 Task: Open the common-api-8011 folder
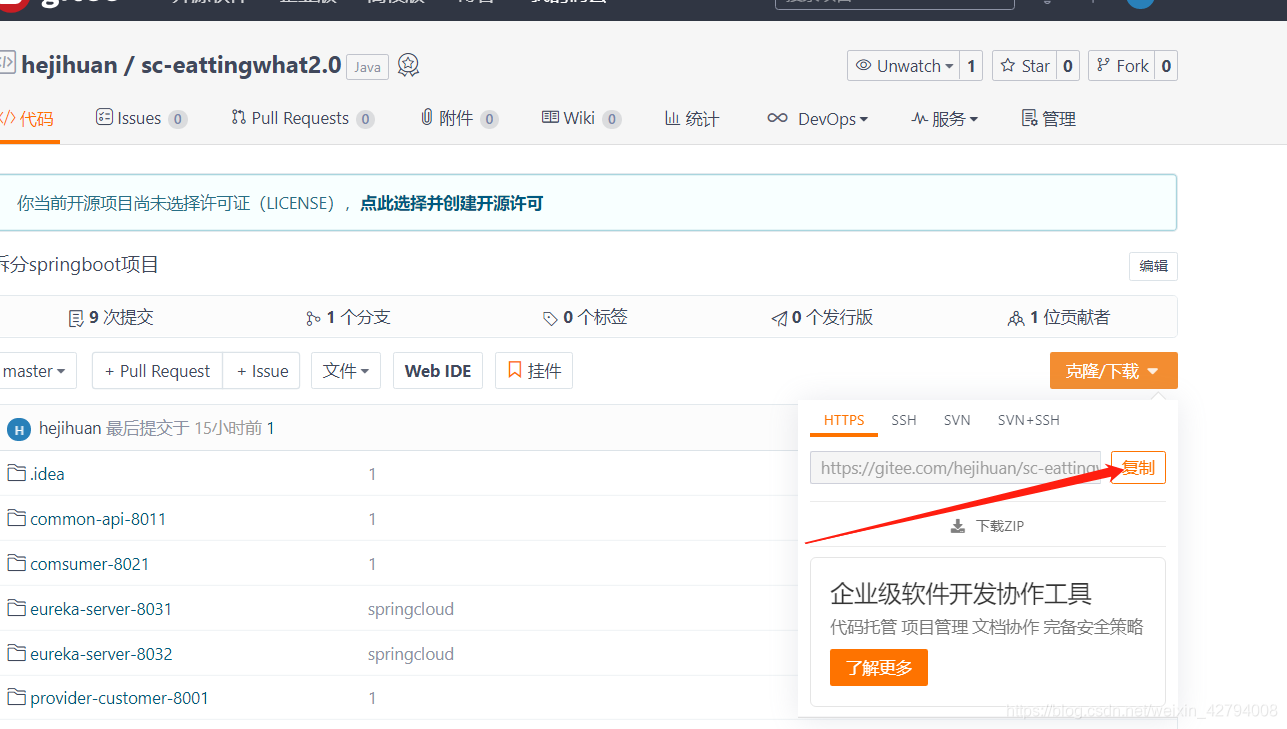(98, 519)
